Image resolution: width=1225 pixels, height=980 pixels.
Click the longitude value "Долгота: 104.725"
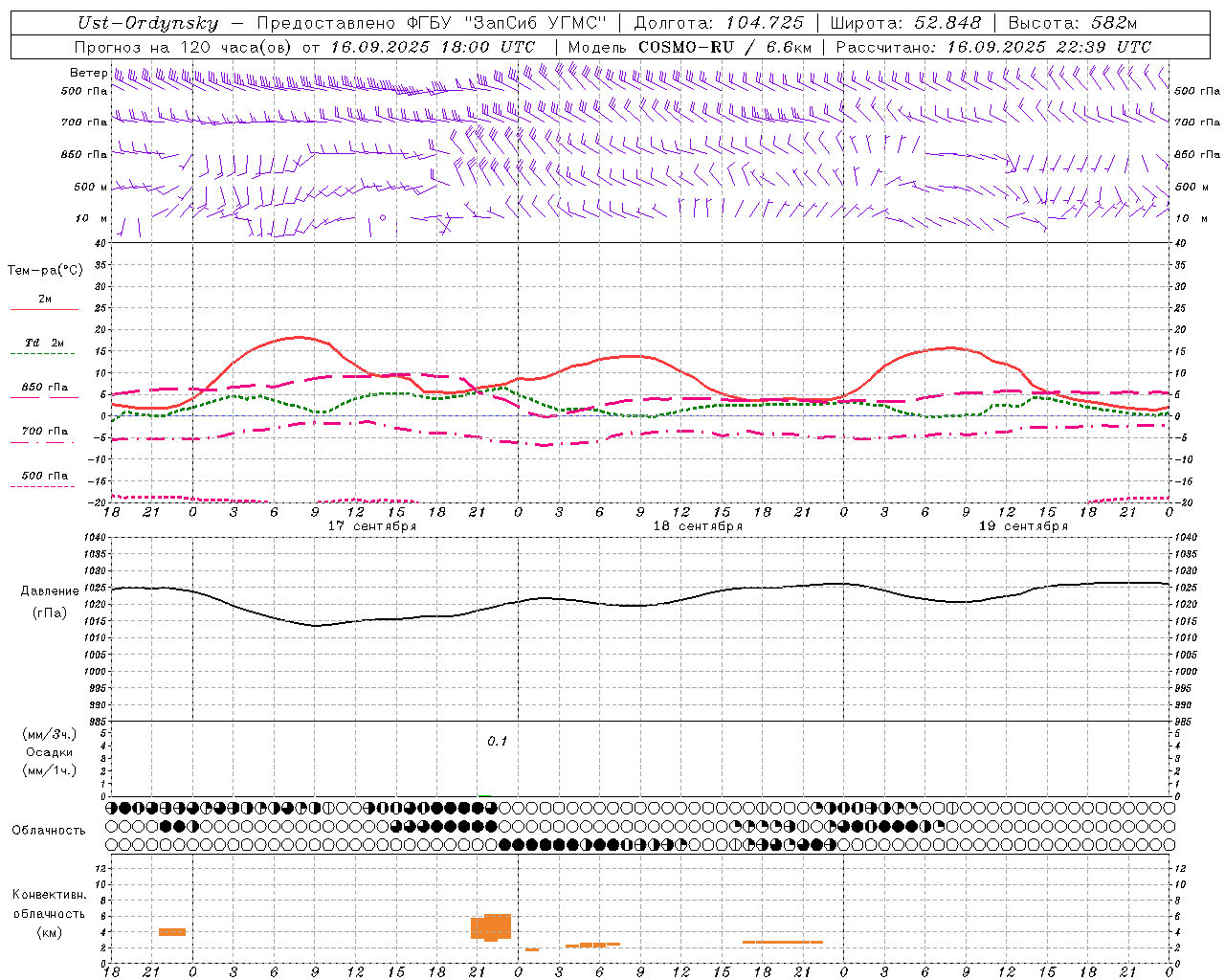(719, 23)
